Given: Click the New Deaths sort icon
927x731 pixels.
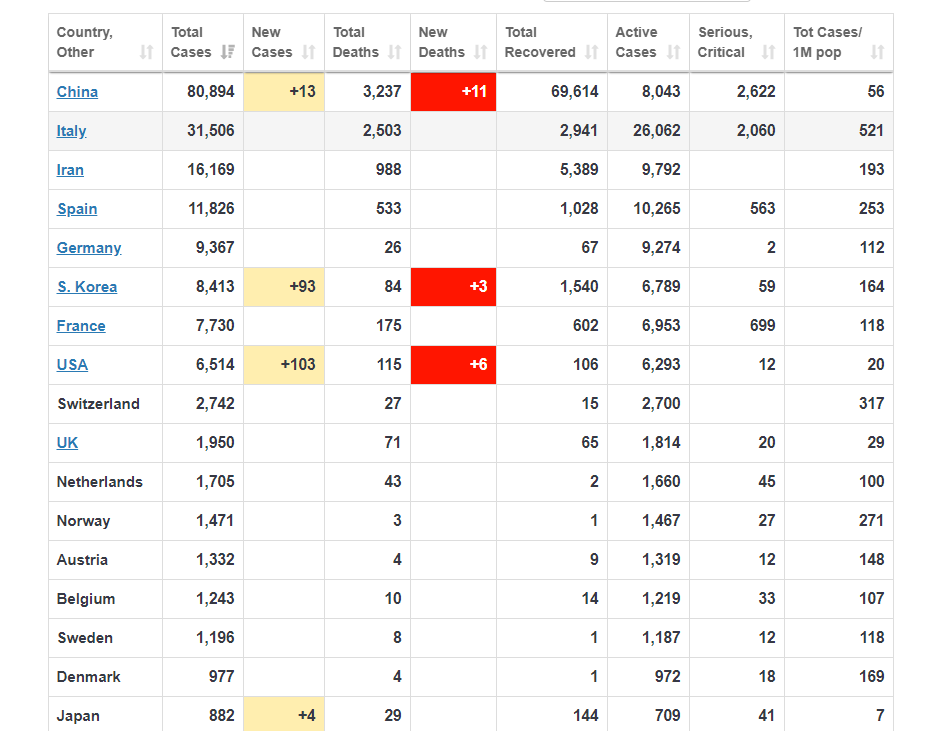Looking at the screenshot, I should tap(481, 52).
